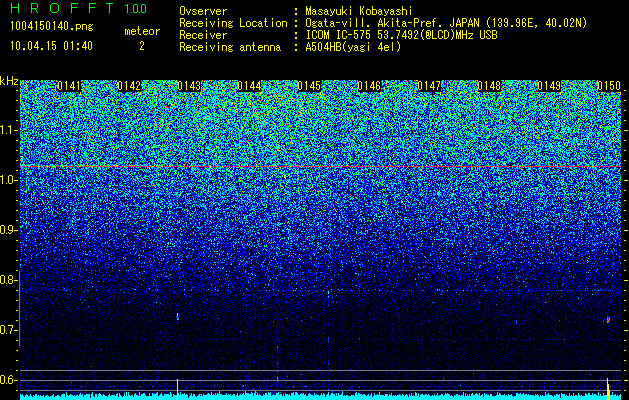The image size is (629, 400).
Task: Click the 0149 time marker
Action: point(549,86)
